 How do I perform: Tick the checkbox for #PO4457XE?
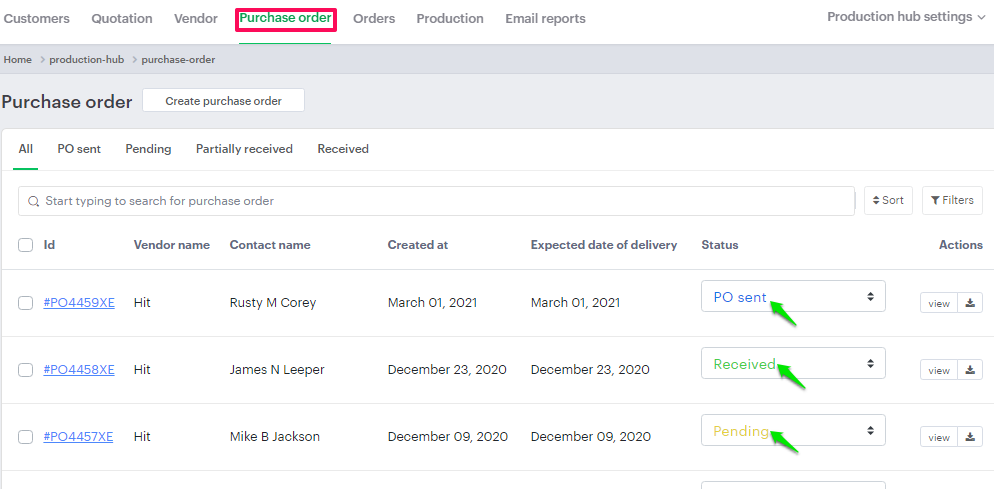pos(26,437)
